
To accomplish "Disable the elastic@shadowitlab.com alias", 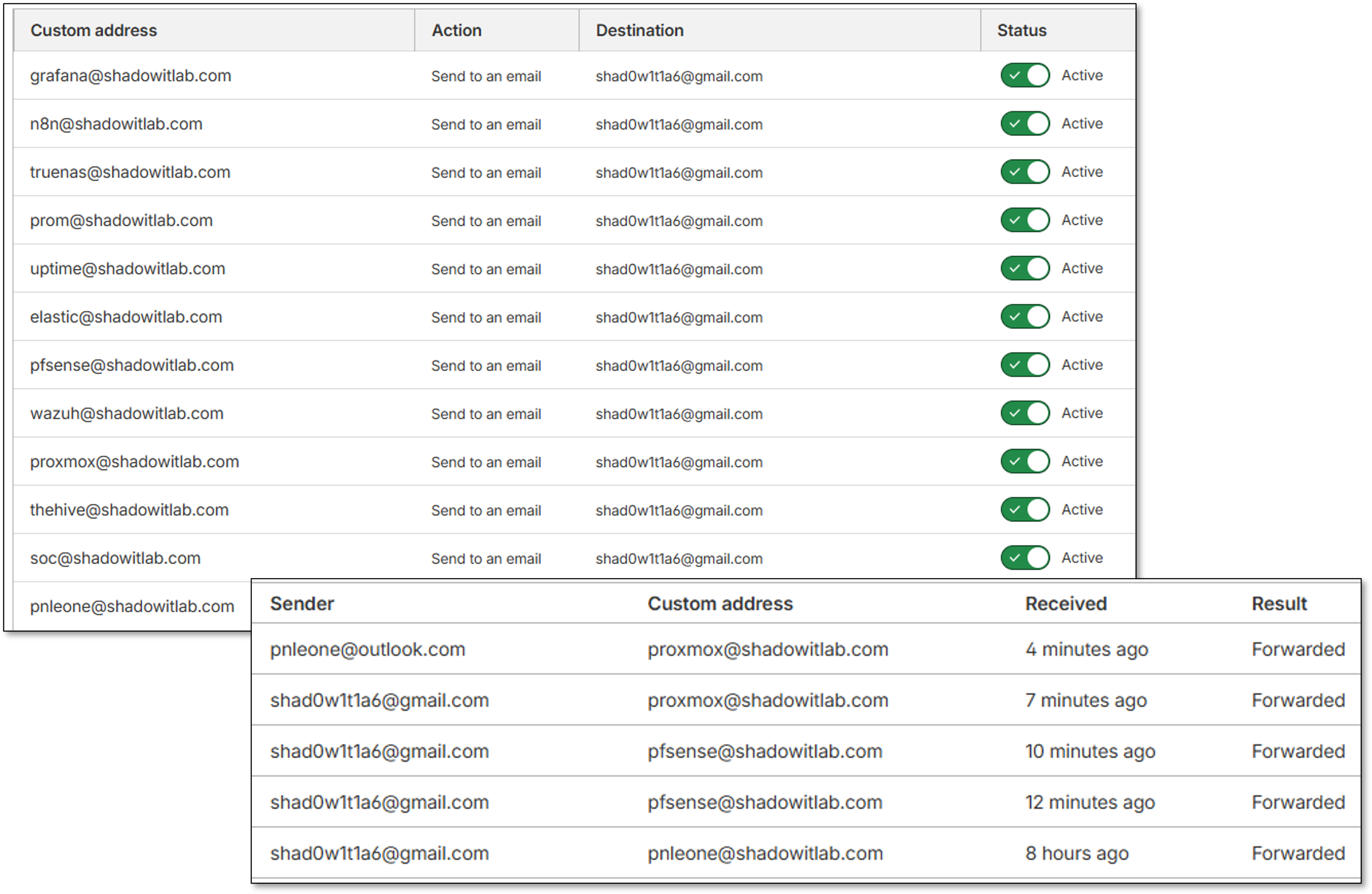I will (x=1024, y=316).
